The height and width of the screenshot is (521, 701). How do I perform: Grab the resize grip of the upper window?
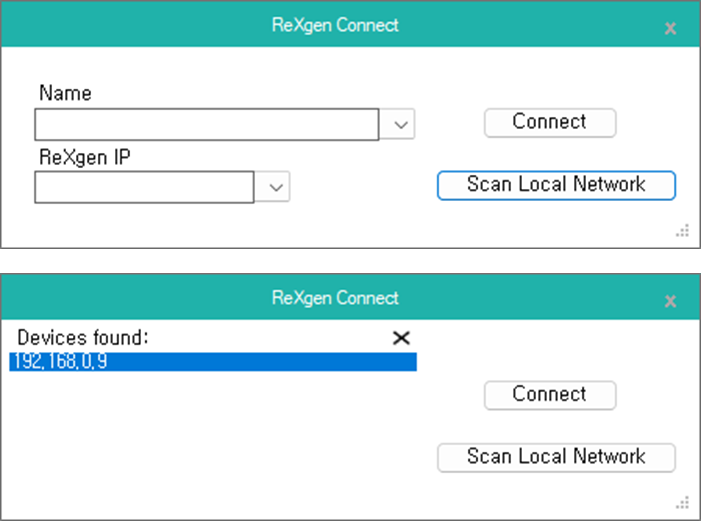(x=682, y=231)
